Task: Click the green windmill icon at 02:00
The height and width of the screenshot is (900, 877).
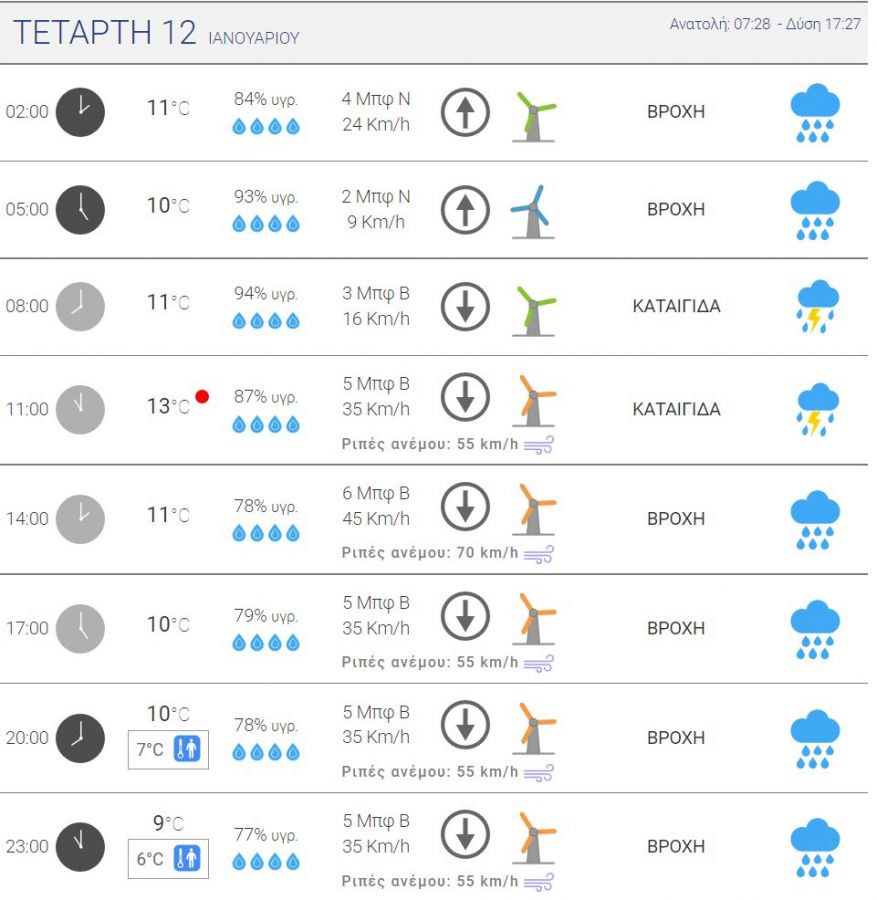Action: point(534,116)
